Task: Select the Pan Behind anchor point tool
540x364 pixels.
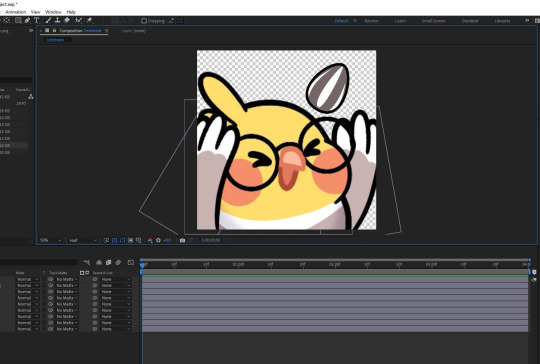Action: pyautogui.click(x=7, y=21)
